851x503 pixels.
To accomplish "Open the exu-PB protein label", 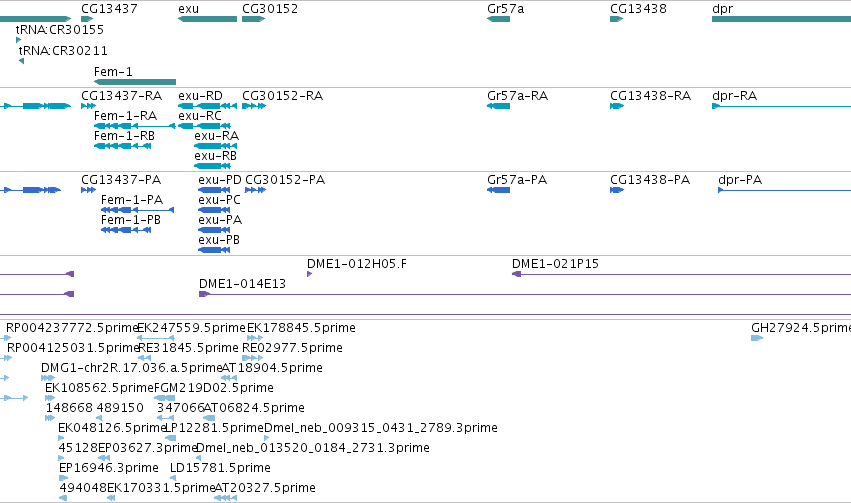I will tap(219, 240).
